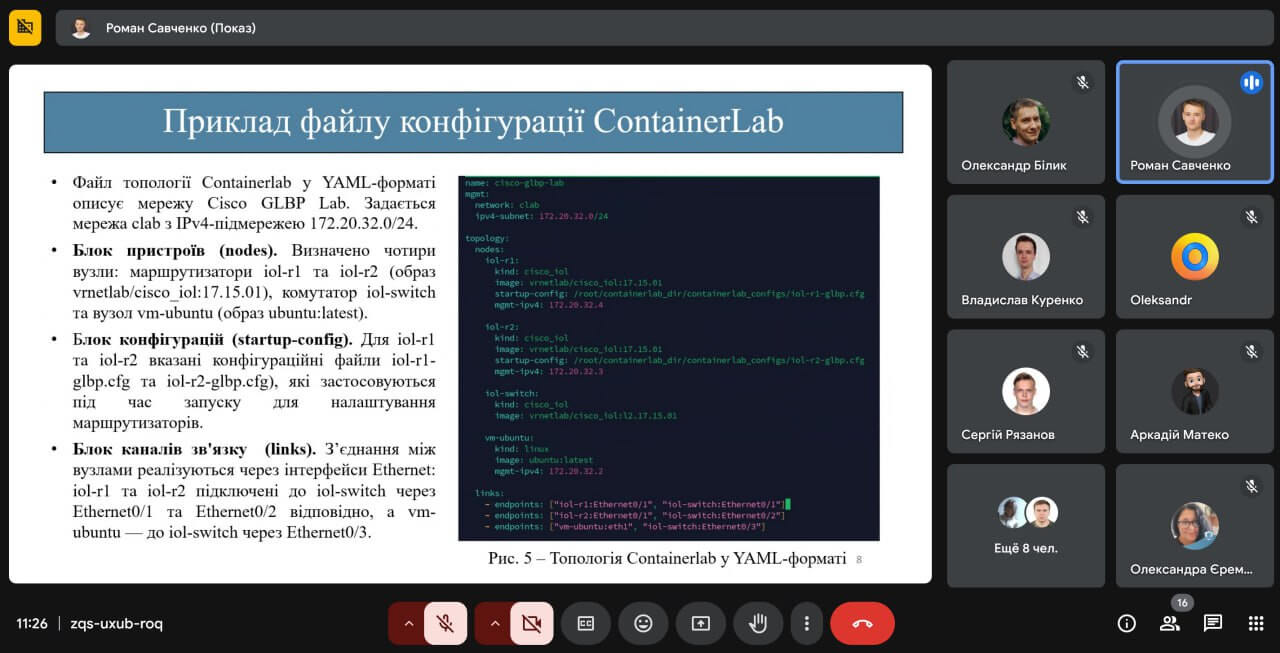The height and width of the screenshot is (653, 1280).
Task: Click the Роман Савченко (Показ) presenter label
Action: pyautogui.click(x=181, y=28)
